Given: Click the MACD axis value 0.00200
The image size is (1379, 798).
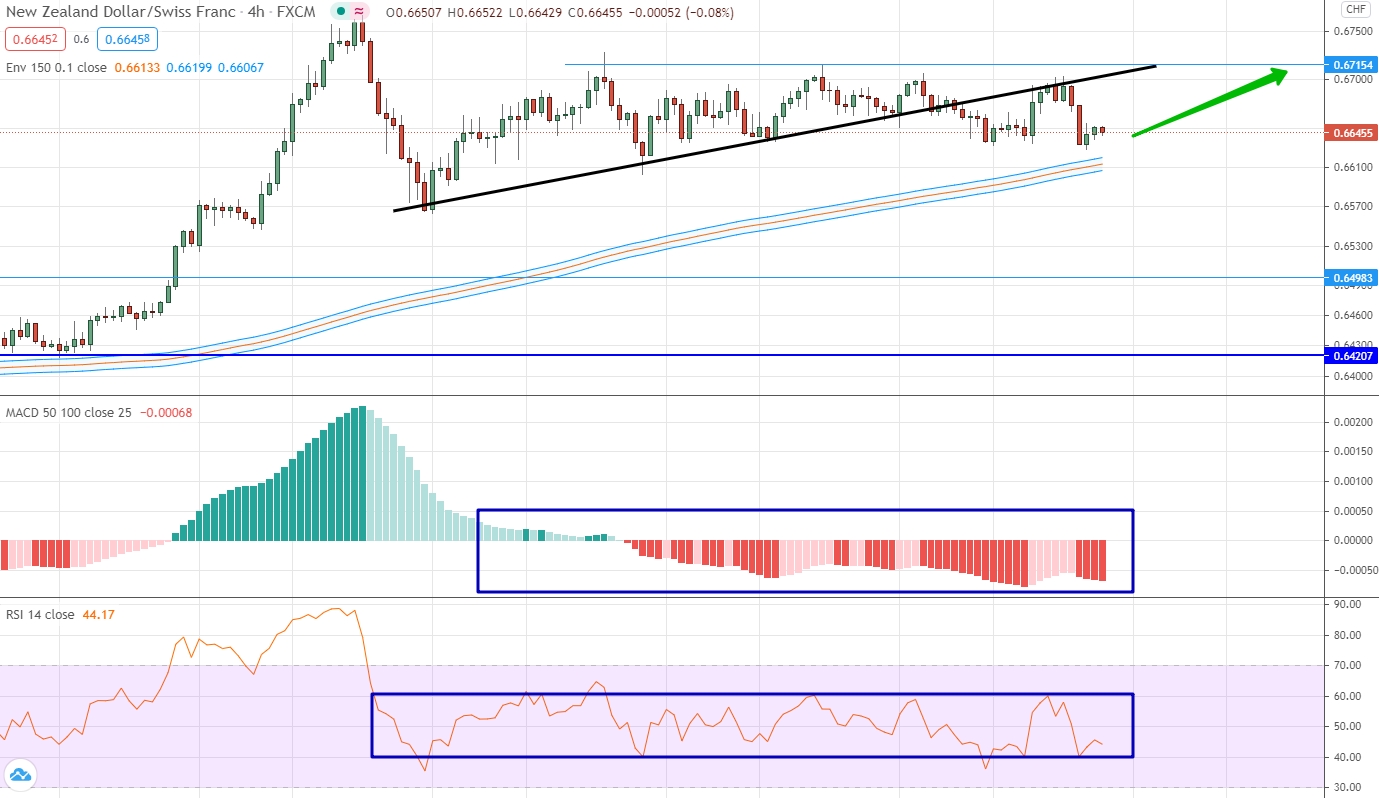Looking at the screenshot, I should pos(1351,423).
